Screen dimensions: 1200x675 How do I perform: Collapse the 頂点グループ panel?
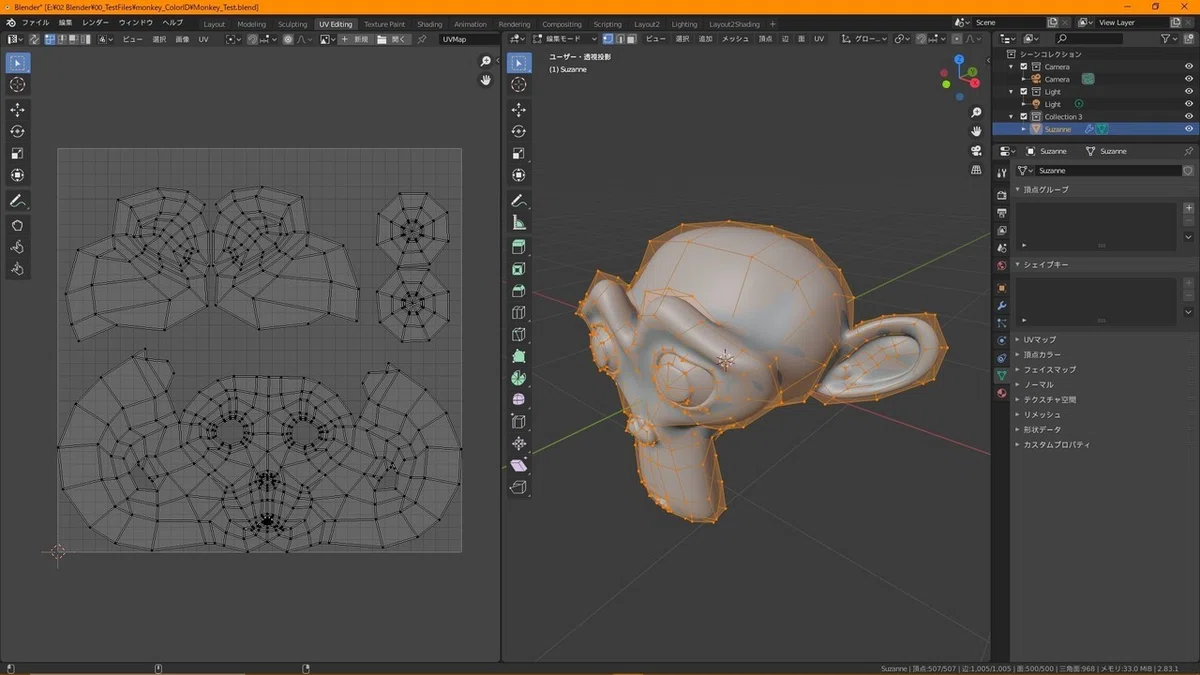coord(1046,189)
